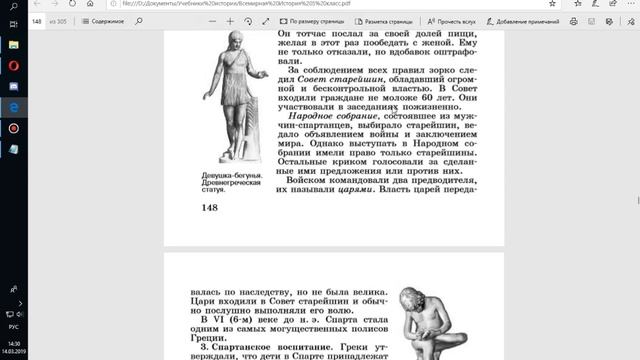
Task: Expand hidden system tray icons
Action: tap(20, 303)
